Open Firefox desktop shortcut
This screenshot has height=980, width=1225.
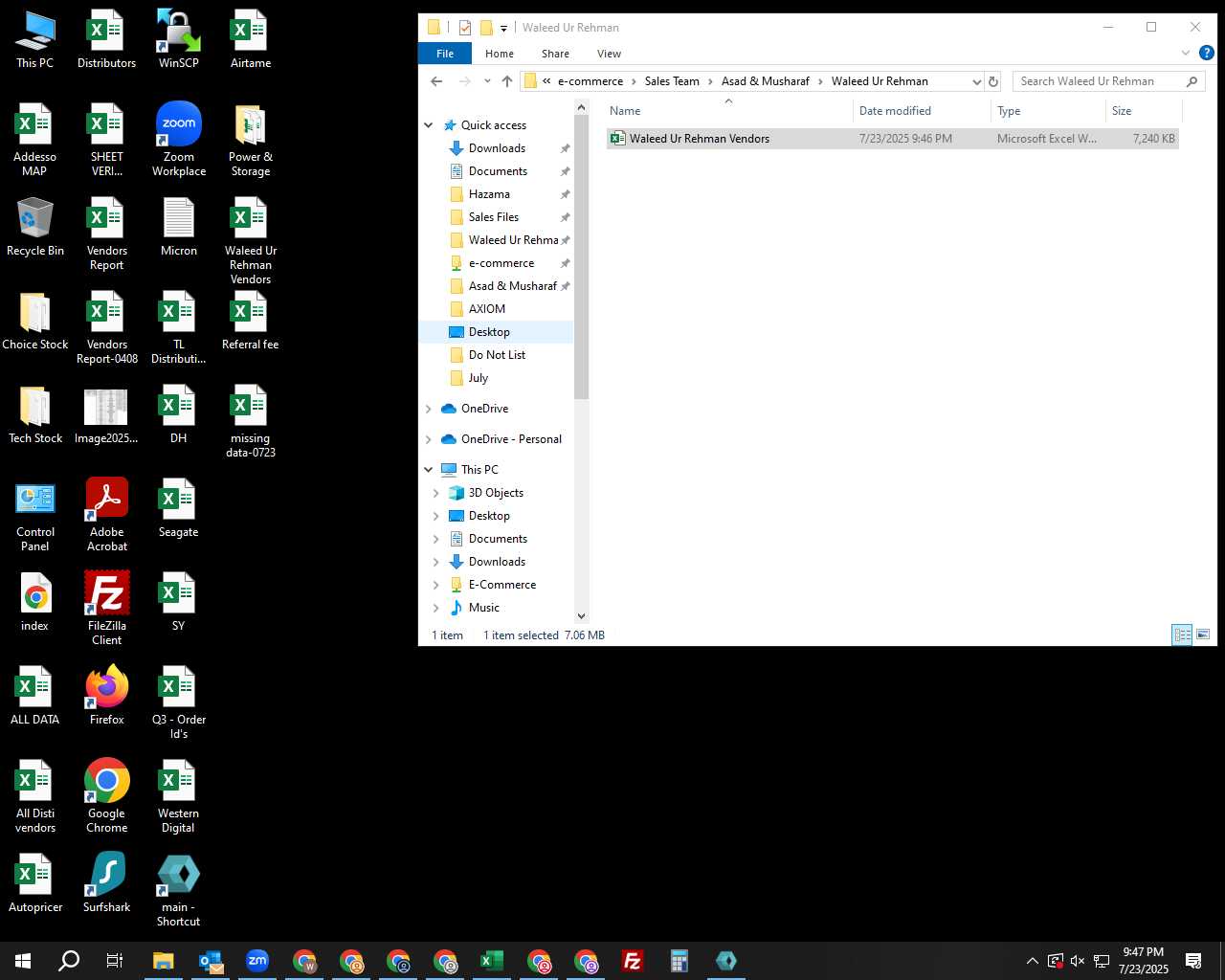point(107,696)
